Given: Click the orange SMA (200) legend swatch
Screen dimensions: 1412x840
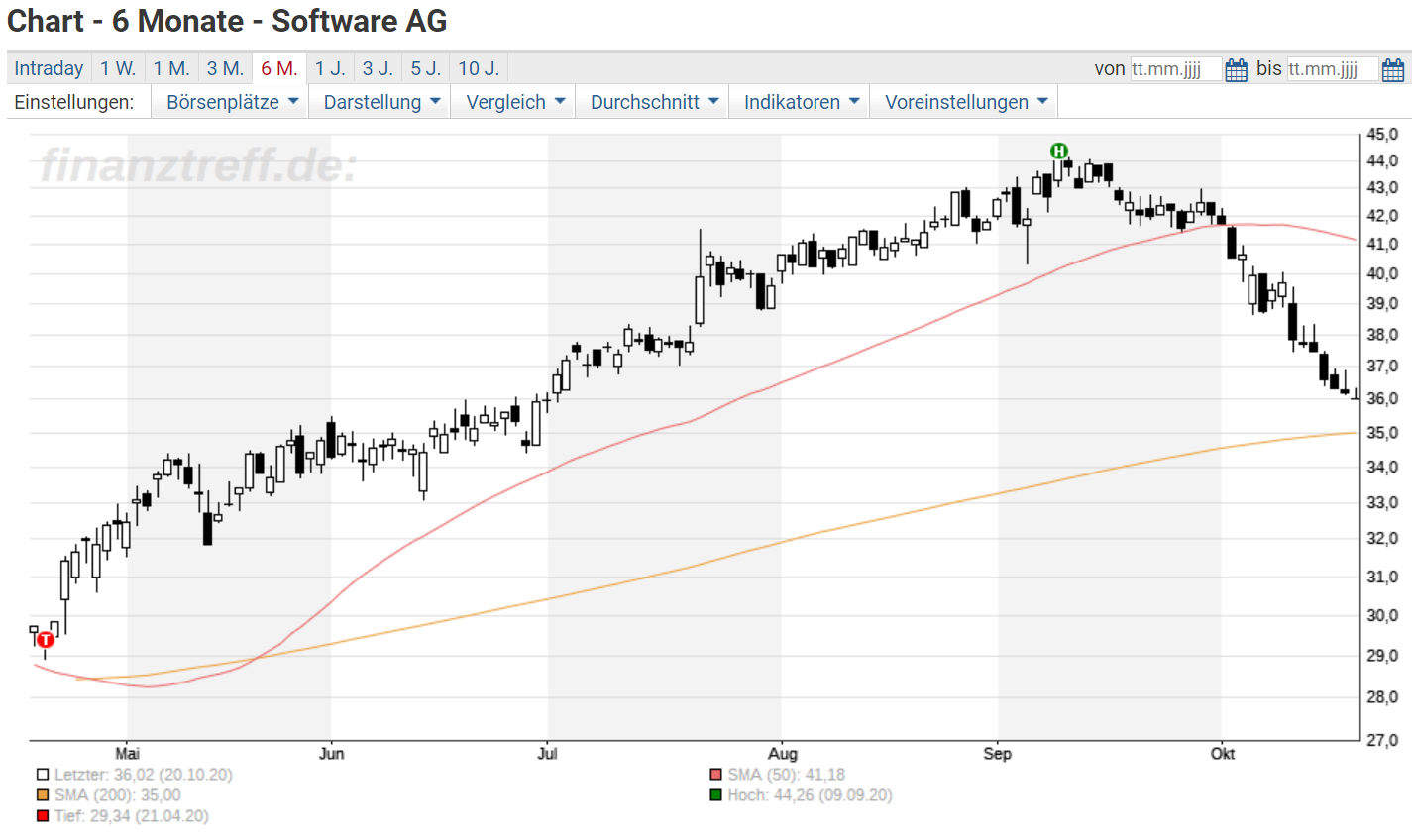Looking at the screenshot, I should tap(43, 795).
